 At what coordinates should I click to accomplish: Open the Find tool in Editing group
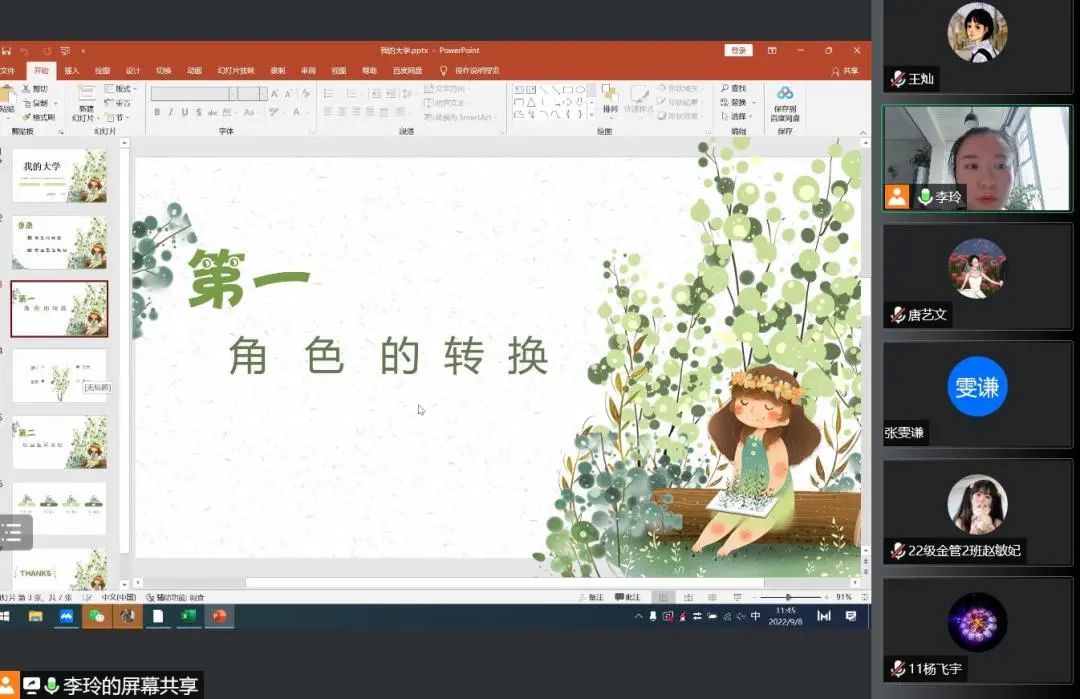coord(734,89)
